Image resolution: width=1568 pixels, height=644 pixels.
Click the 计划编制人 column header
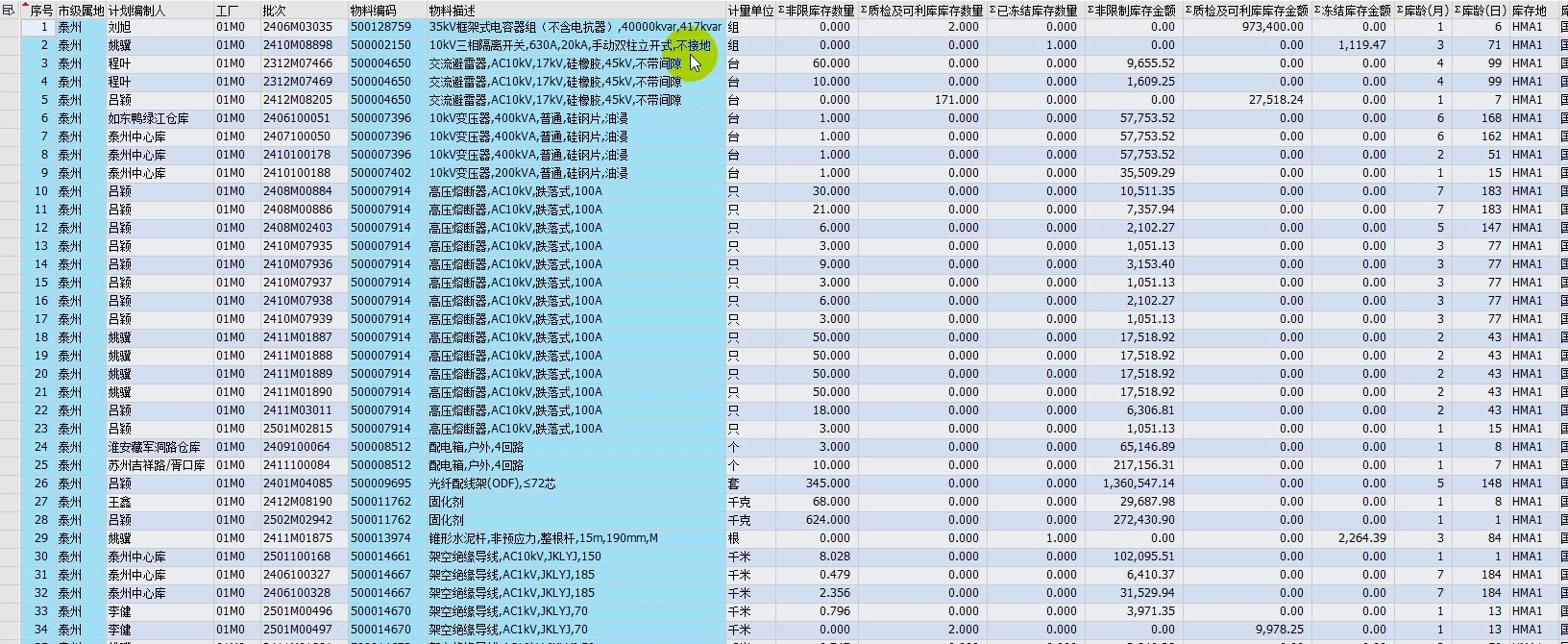(x=136, y=11)
